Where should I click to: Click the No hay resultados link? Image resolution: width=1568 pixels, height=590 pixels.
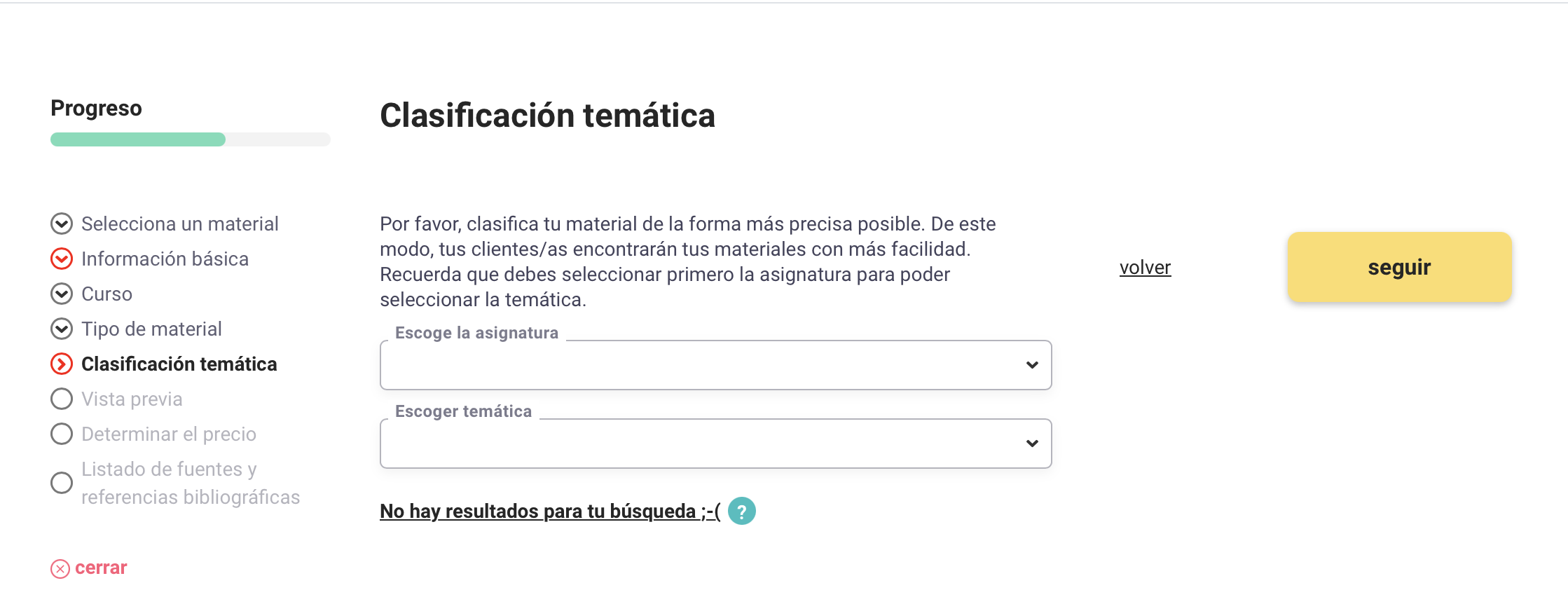[x=549, y=512]
